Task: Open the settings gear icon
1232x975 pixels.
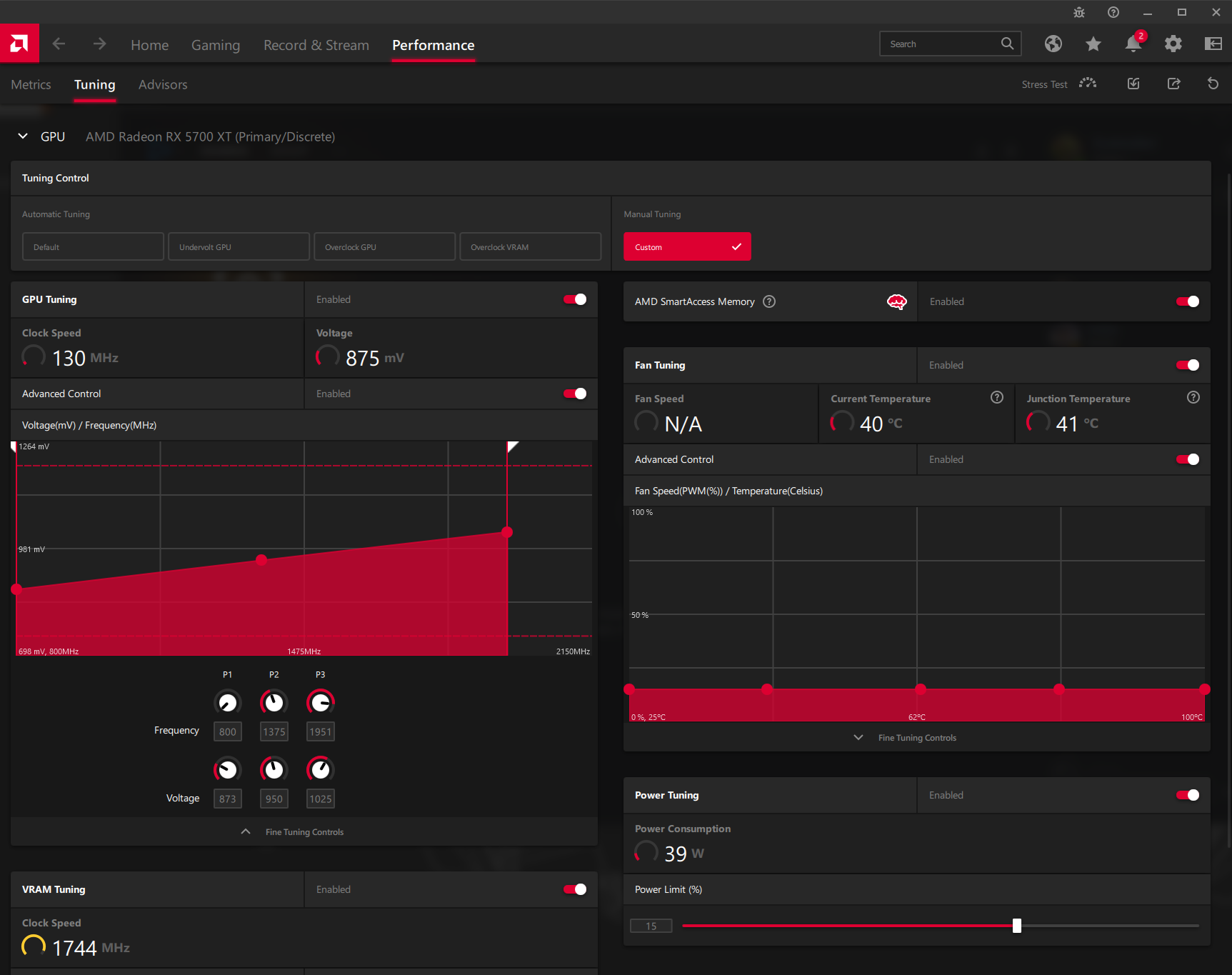Action: [1173, 44]
